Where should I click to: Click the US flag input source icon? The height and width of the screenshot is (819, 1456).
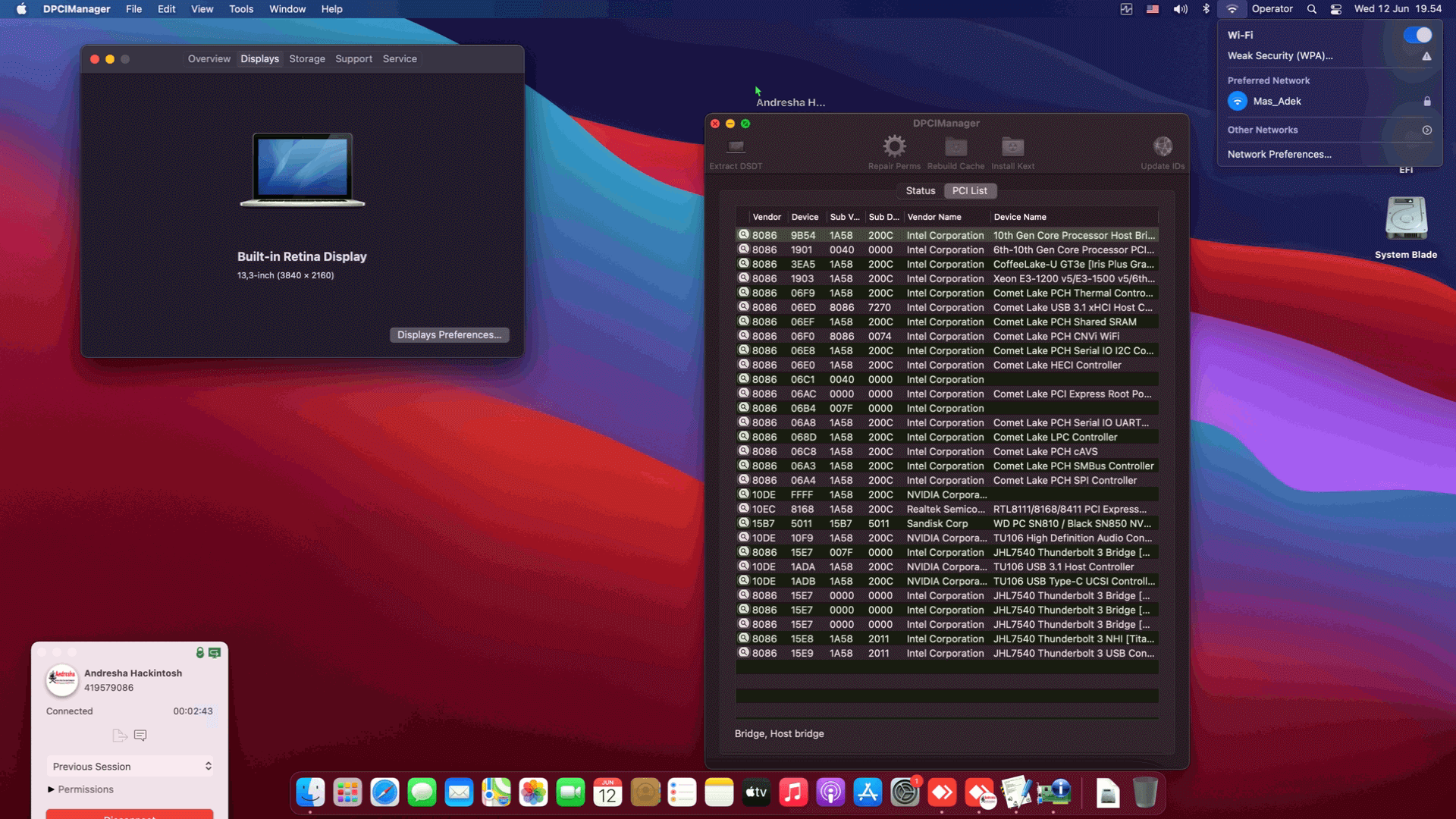pyautogui.click(x=1153, y=9)
